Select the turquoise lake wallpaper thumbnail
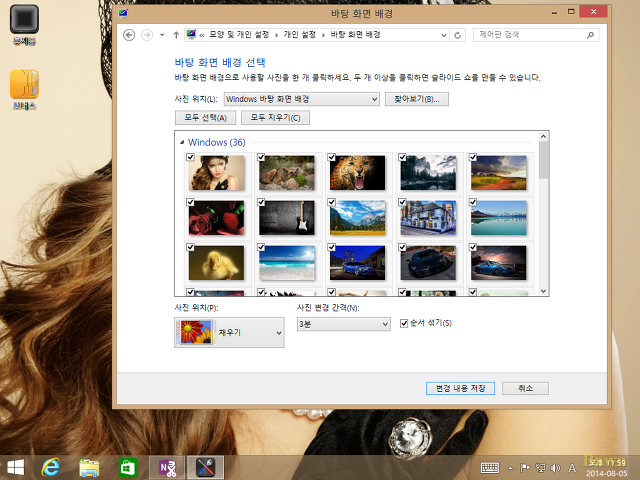The image size is (640, 480). click(499, 218)
